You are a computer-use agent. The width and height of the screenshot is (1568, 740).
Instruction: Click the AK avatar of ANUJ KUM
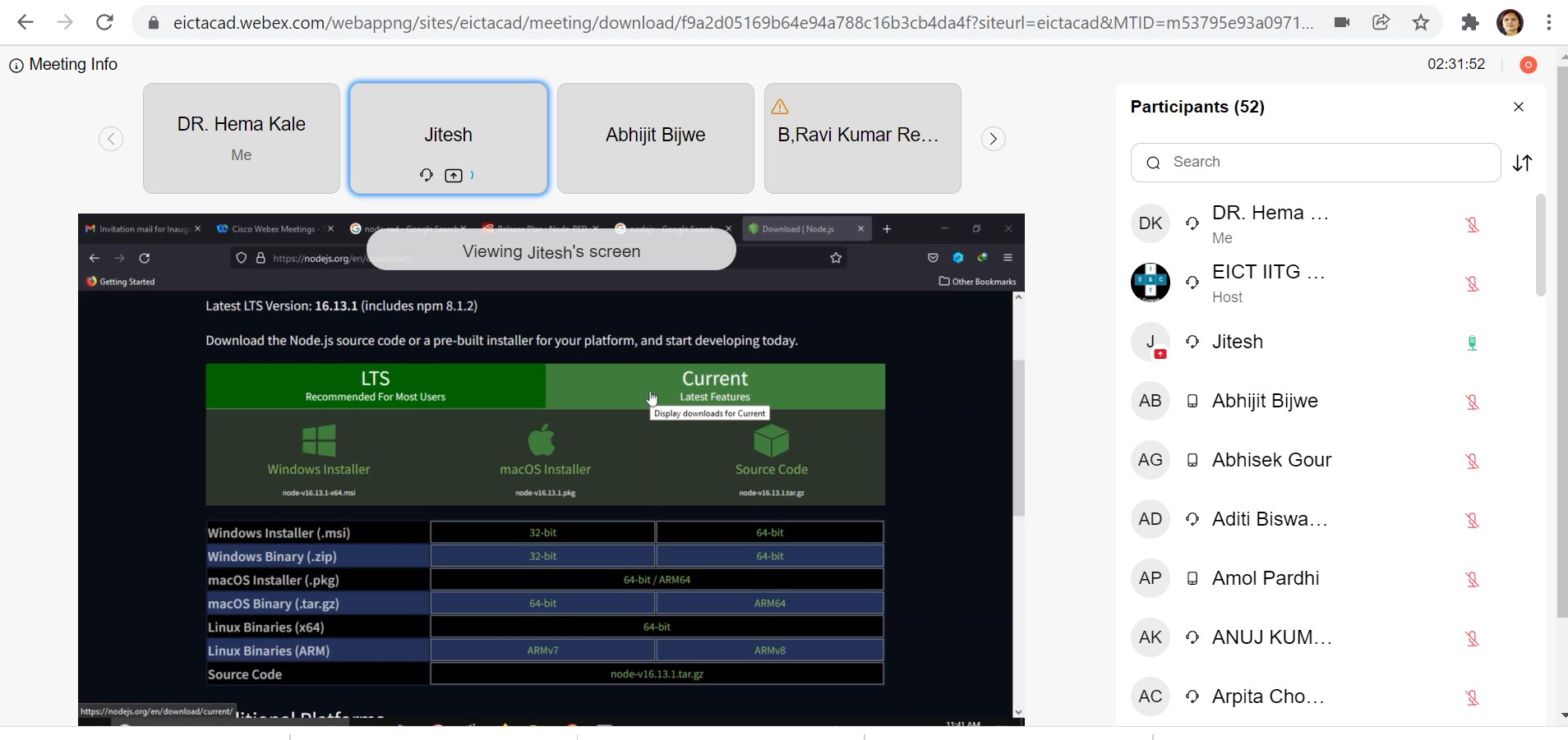[x=1151, y=637]
